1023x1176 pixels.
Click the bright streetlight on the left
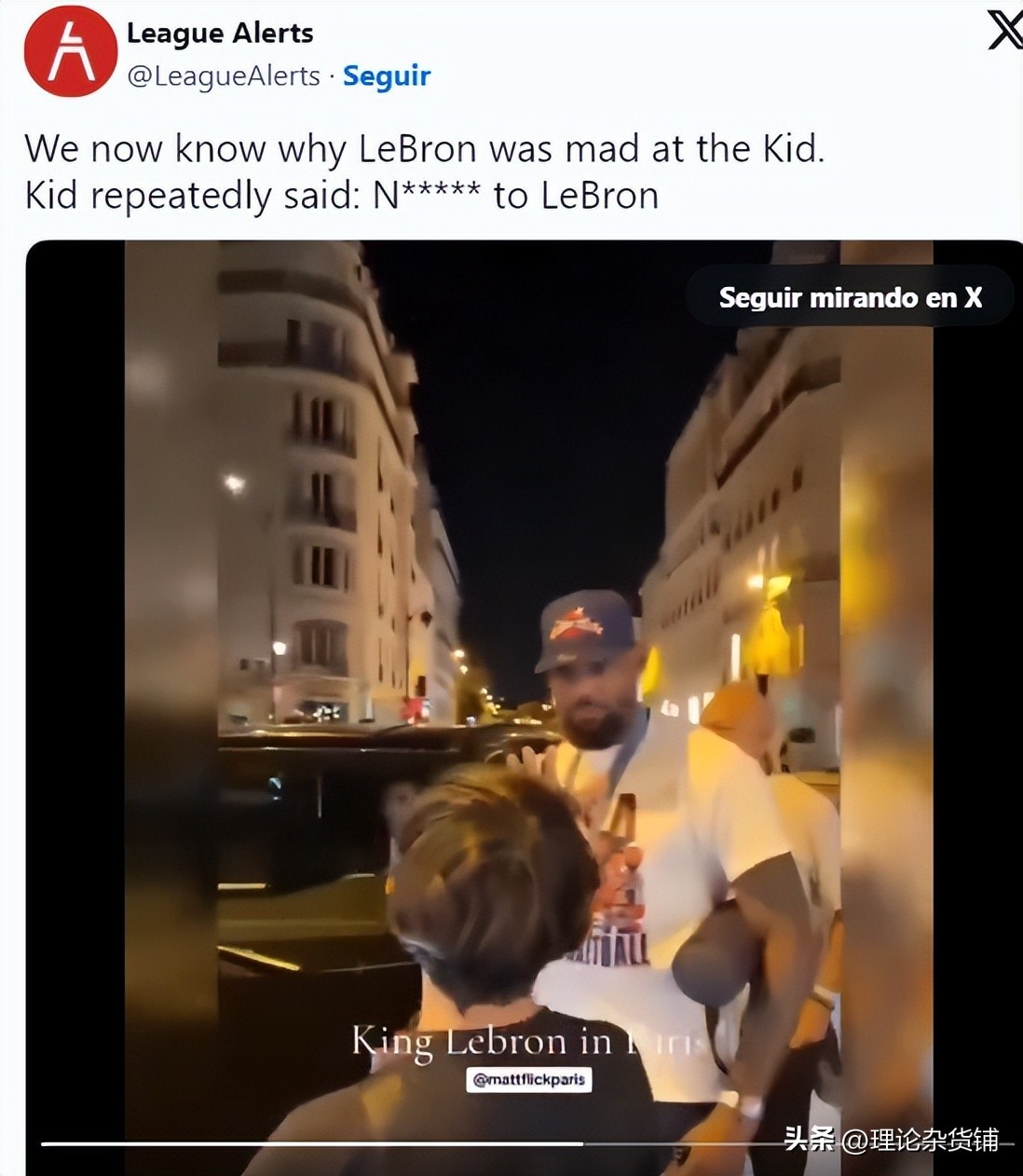tap(234, 483)
